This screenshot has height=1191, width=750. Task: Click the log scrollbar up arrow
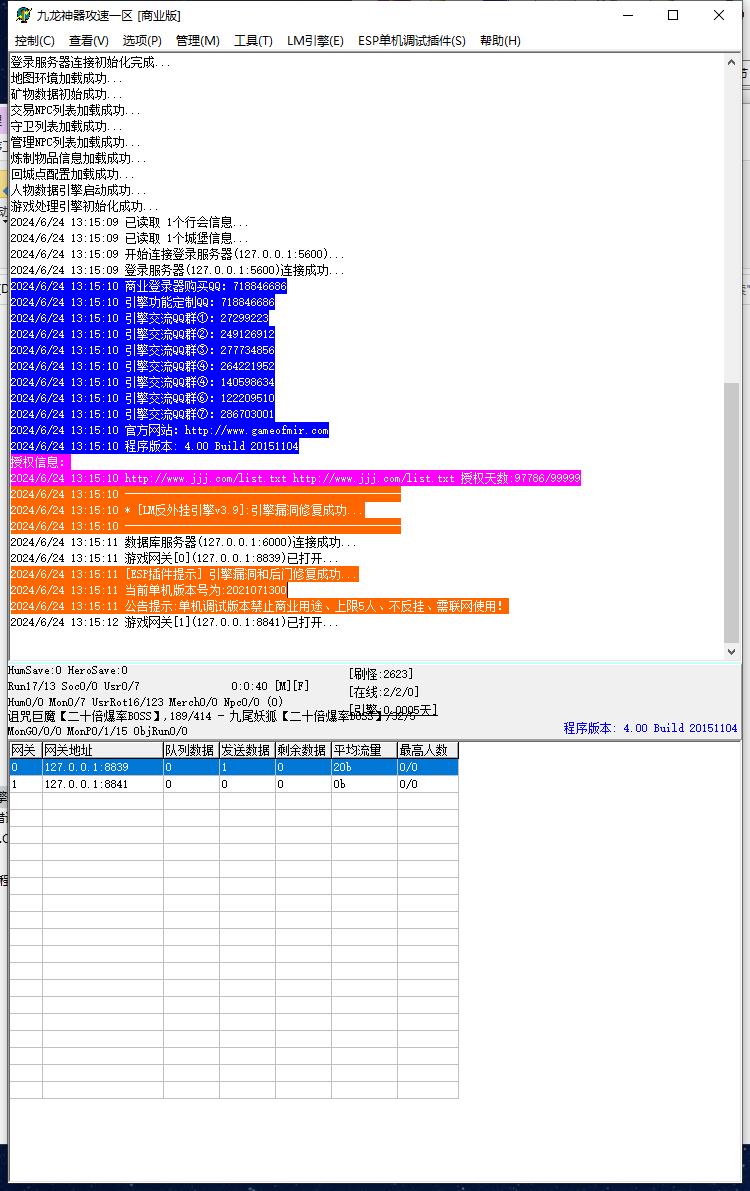coord(731,63)
